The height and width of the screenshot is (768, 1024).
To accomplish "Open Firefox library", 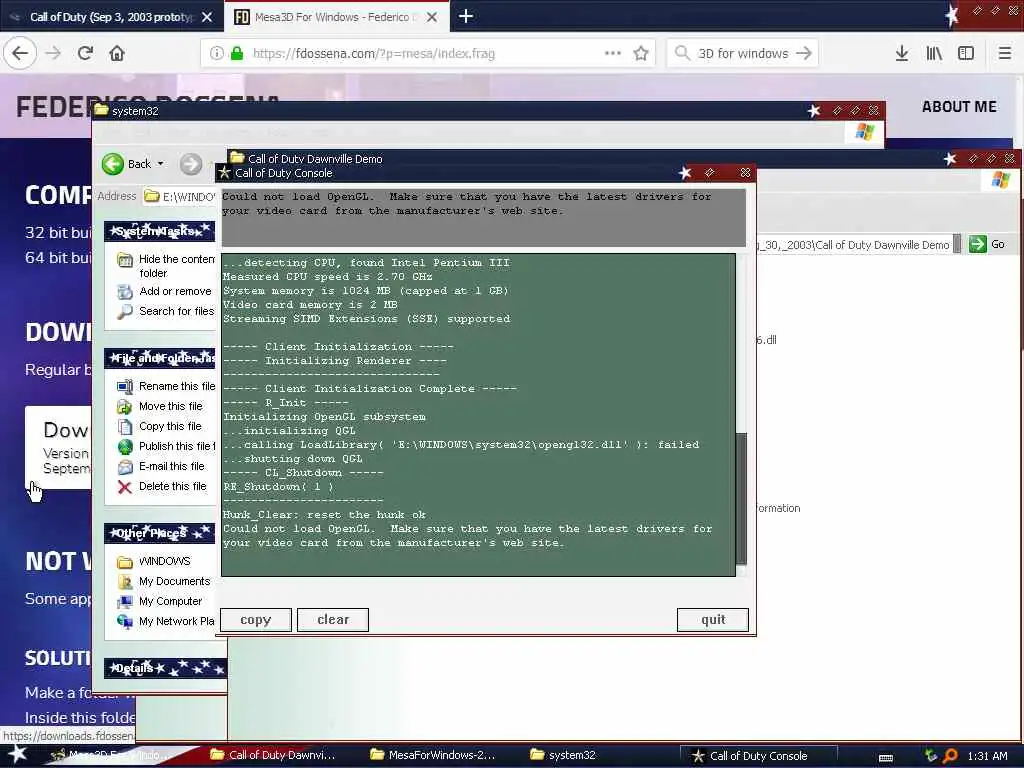I will [934, 54].
